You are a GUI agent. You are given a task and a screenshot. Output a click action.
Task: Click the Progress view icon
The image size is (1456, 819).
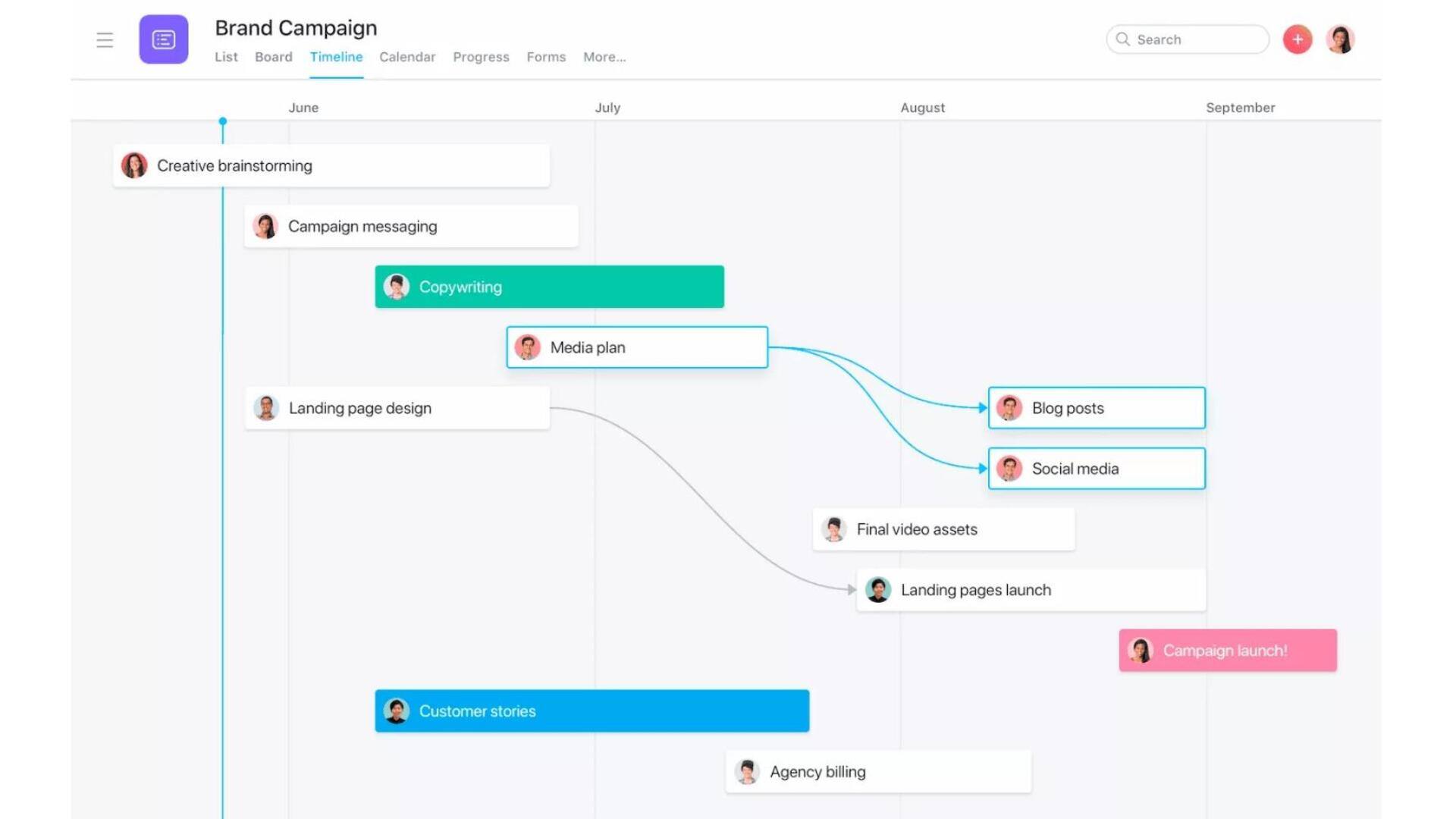[481, 57]
